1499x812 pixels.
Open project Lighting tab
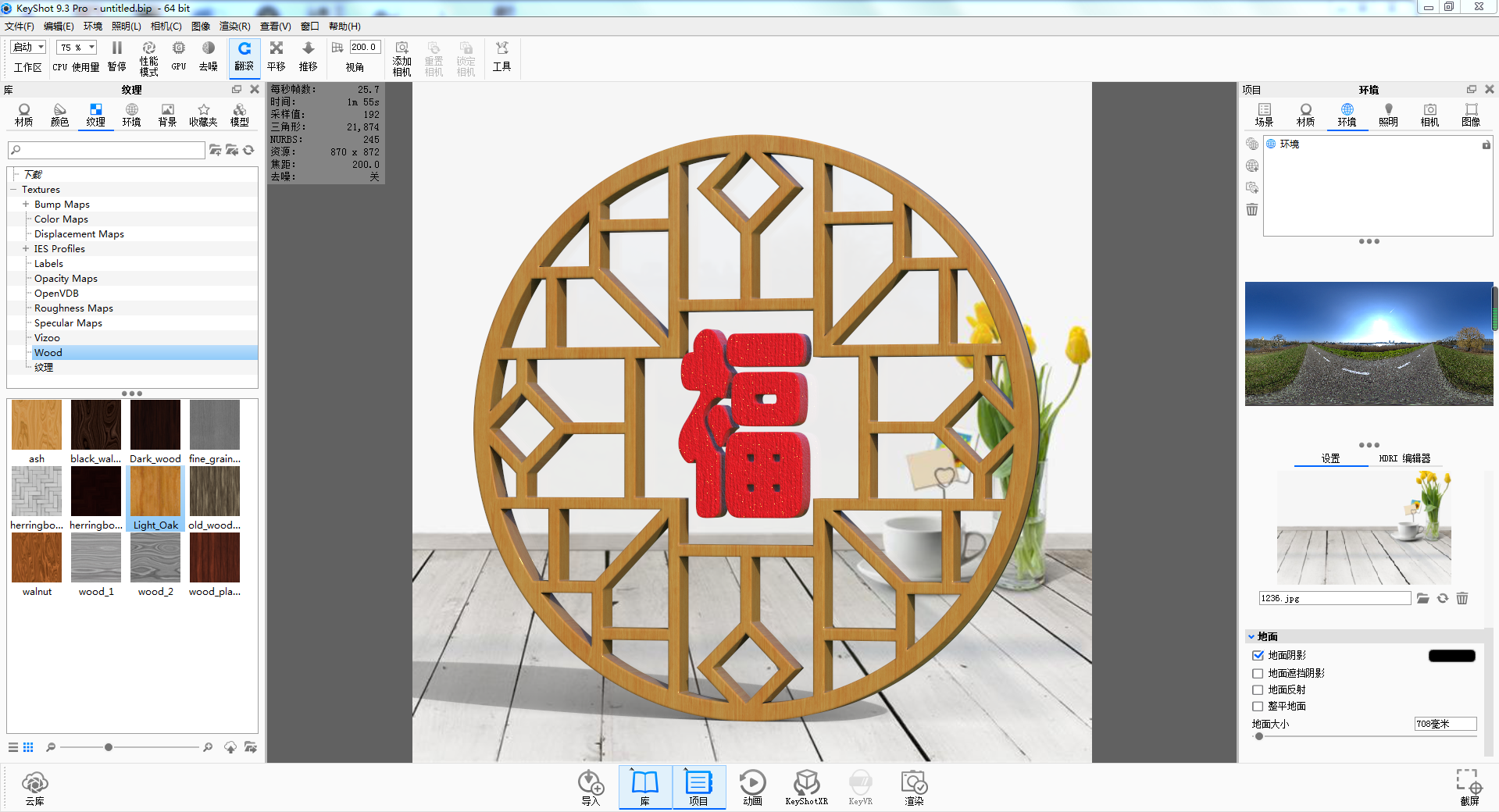coord(1388,115)
